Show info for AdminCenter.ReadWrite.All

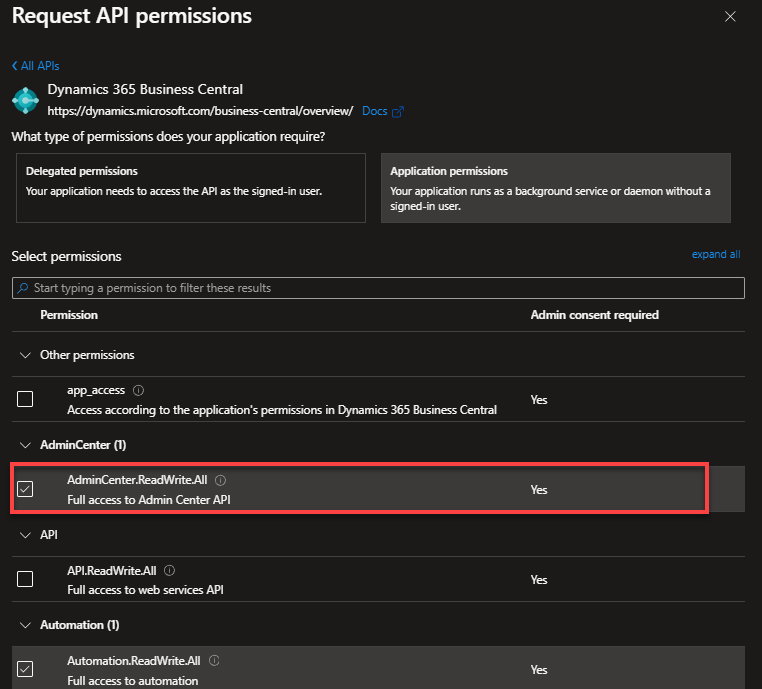click(221, 480)
